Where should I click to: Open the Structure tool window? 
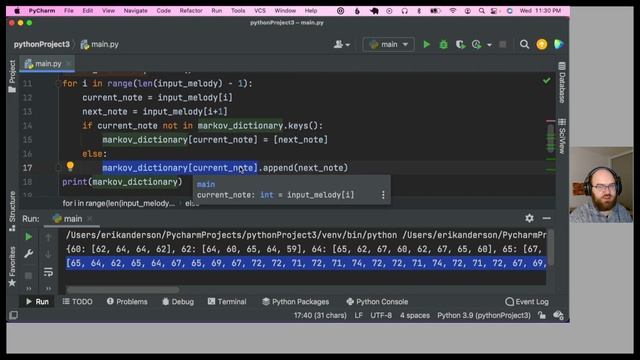coord(12,211)
